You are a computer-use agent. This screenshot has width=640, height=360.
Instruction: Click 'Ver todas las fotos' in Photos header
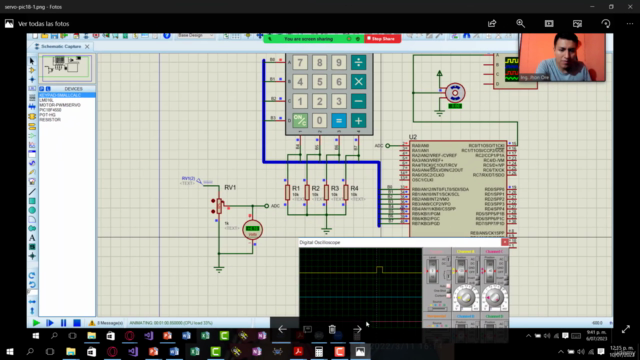point(43,24)
